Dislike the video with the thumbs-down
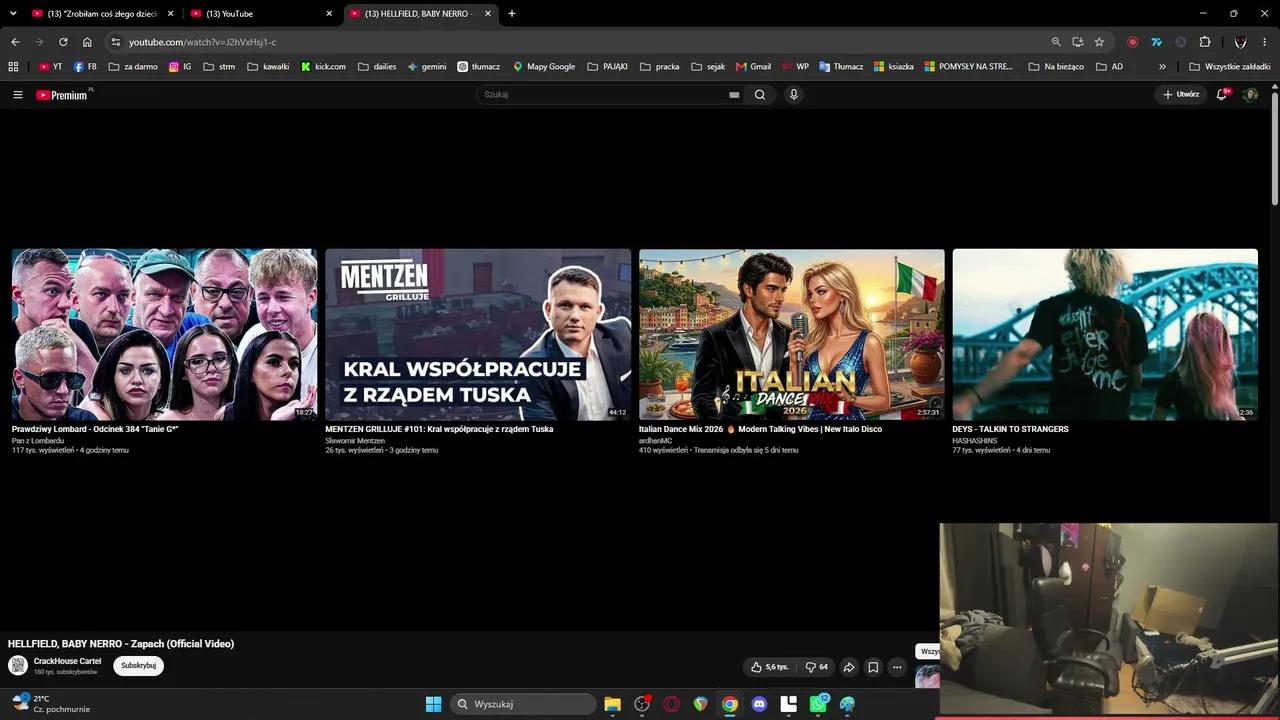 (x=817, y=667)
